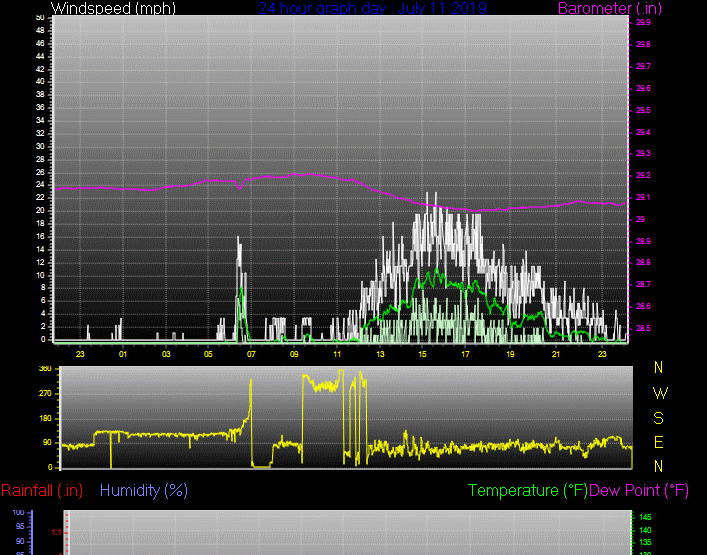
Task: Select hour 19 on the time axis
Action: [x=509, y=354]
